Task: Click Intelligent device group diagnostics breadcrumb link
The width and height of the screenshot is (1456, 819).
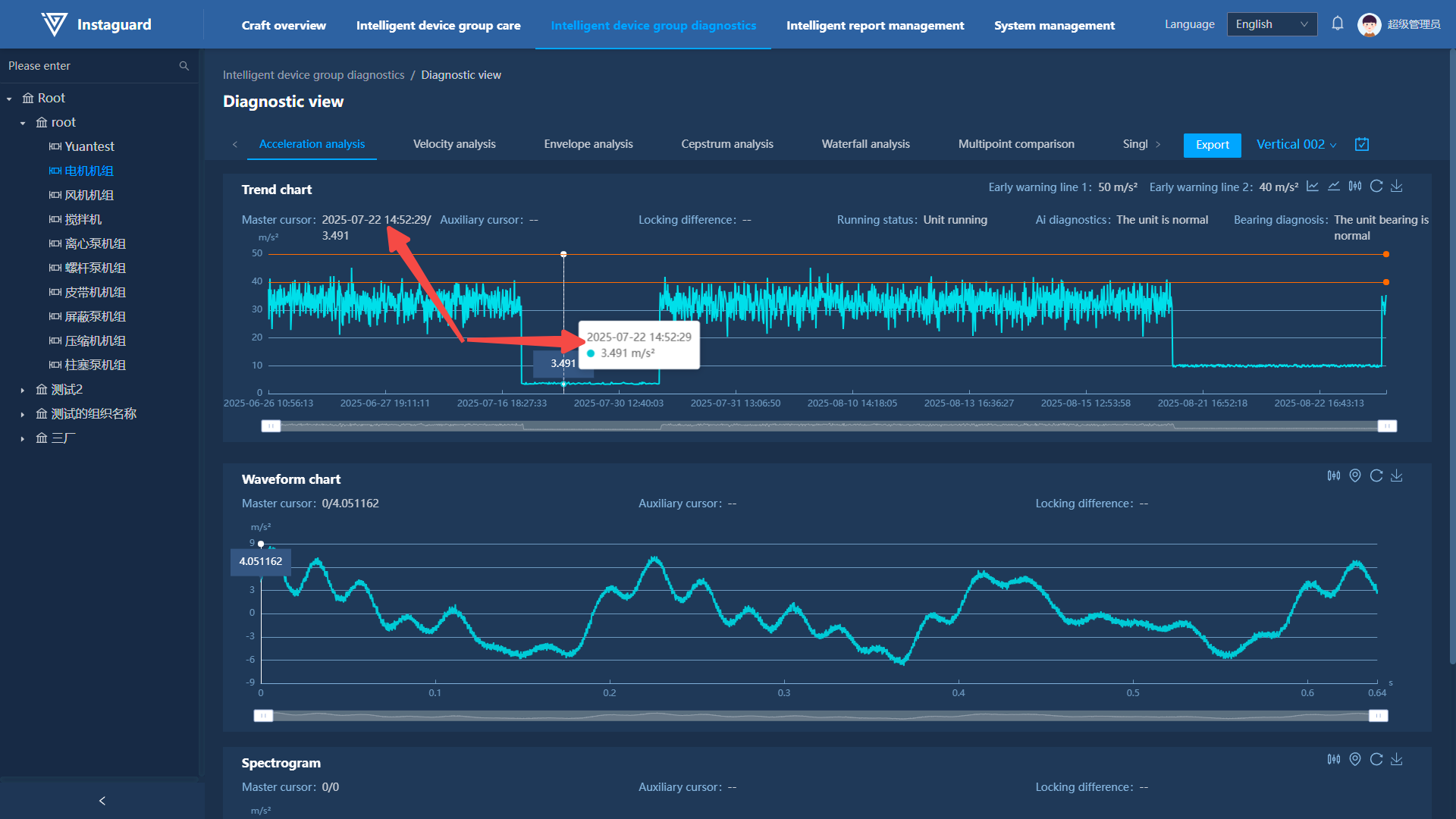Action: point(313,75)
